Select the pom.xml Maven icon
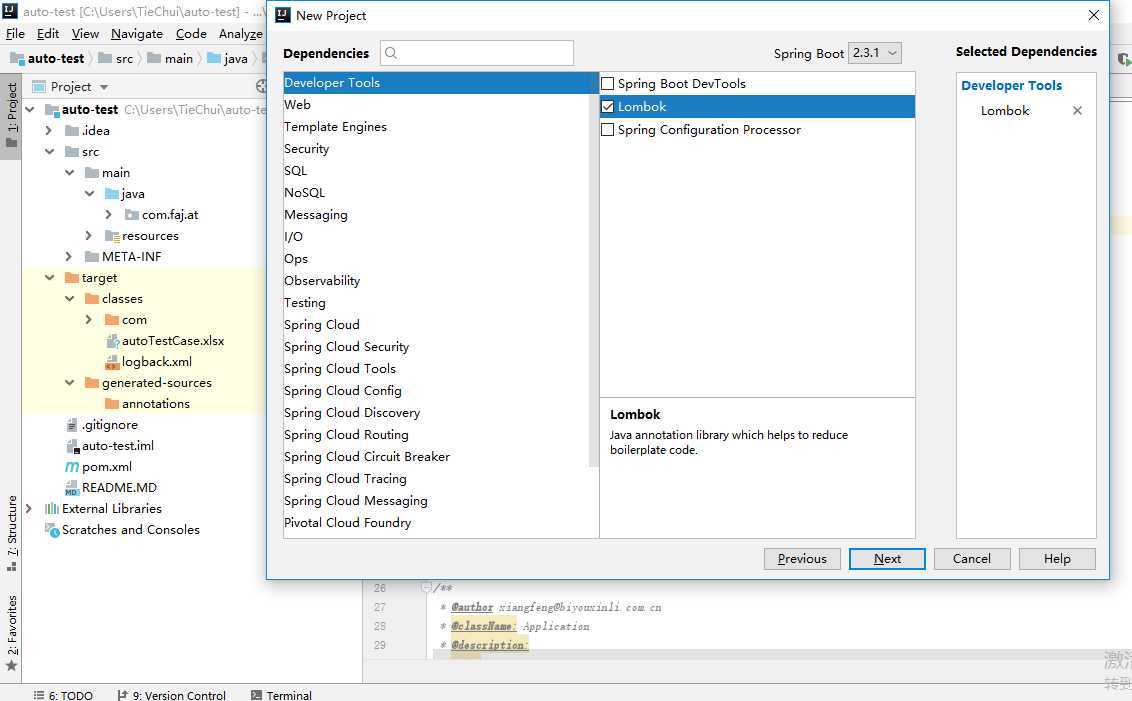The height and width of the screenshot is (701, 1132). click(x=72, y=467)
